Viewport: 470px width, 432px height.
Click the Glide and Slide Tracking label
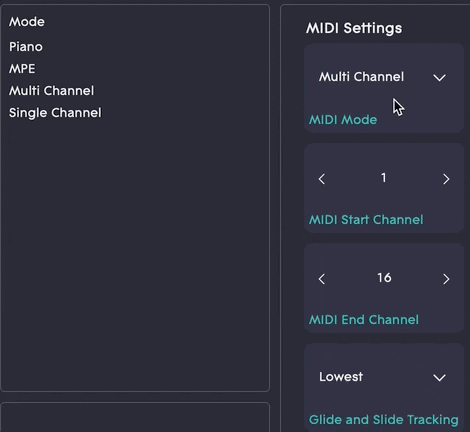383,420
